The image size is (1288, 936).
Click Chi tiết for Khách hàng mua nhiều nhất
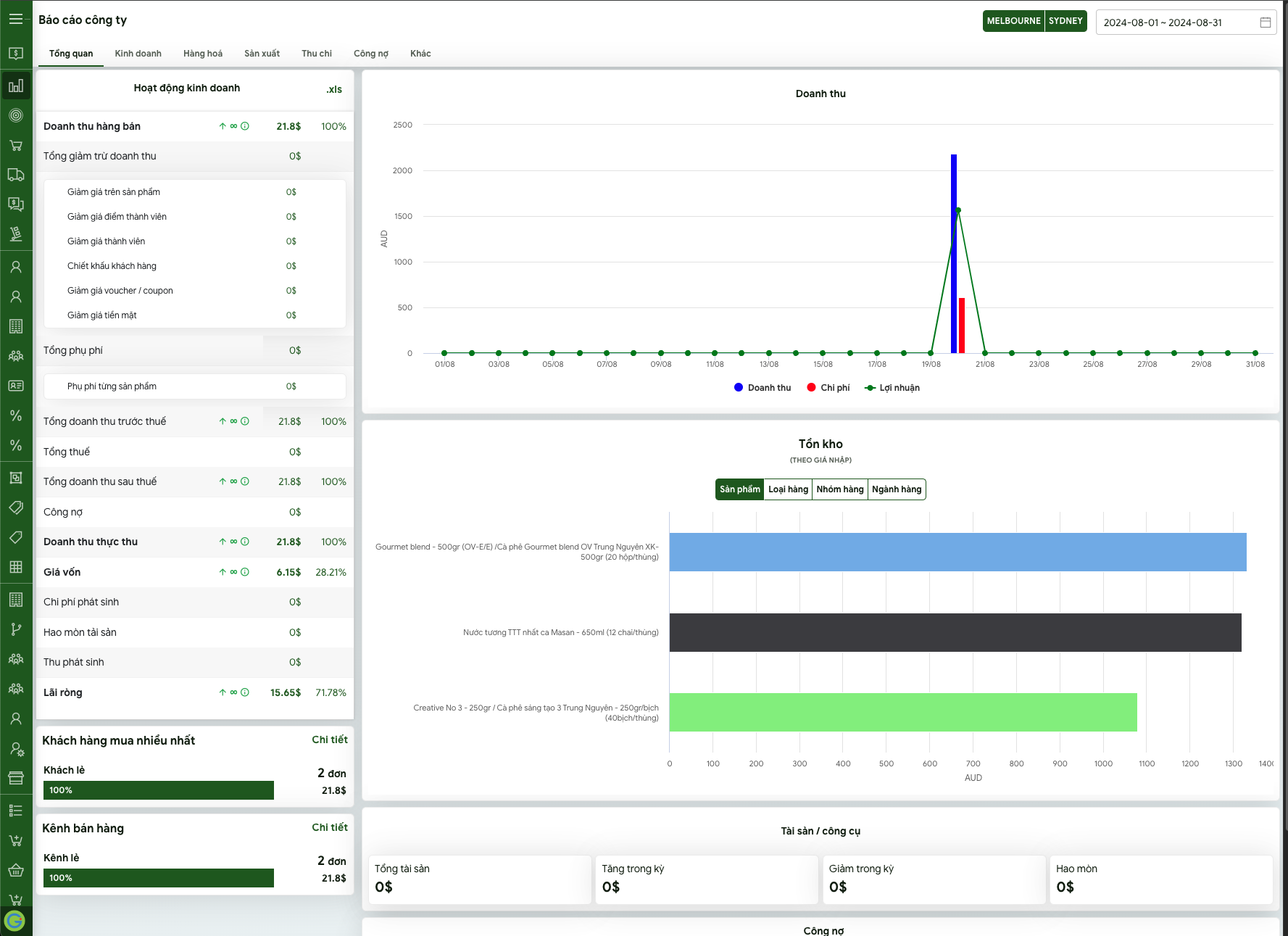(x=330, y=740)
